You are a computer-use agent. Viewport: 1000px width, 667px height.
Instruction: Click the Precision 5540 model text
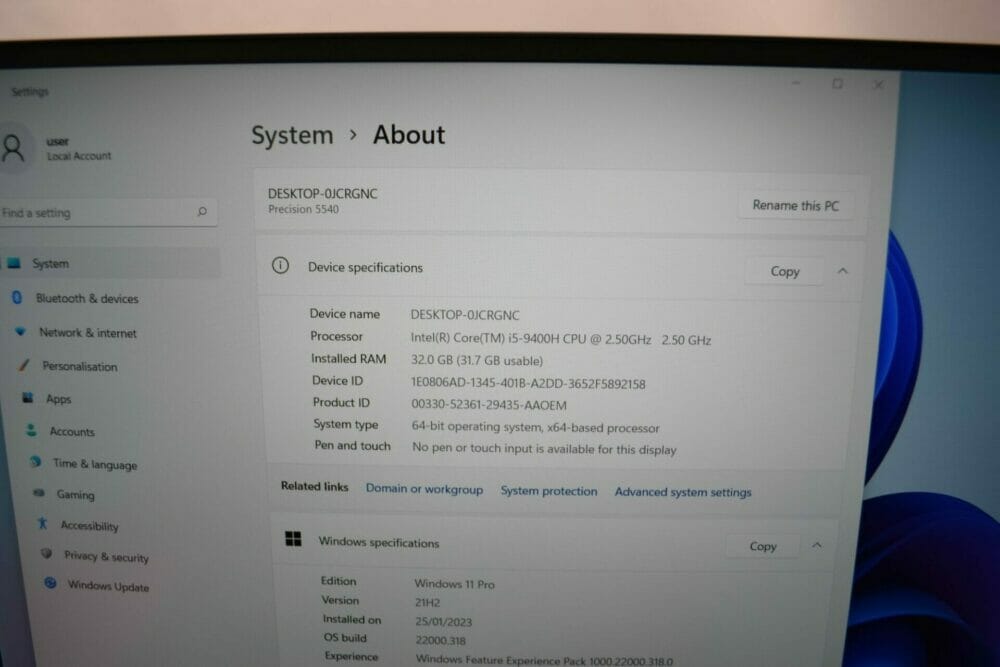303,209
